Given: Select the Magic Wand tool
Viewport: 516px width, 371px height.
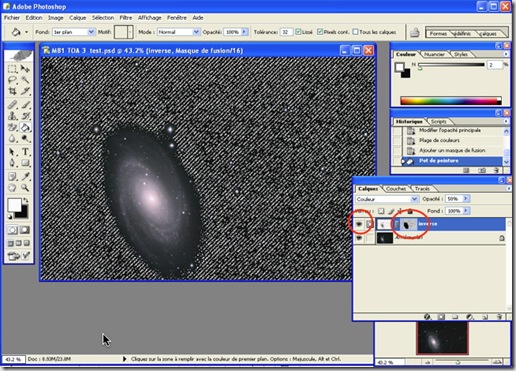Looking at the screenshot, I should pos(25,80).
